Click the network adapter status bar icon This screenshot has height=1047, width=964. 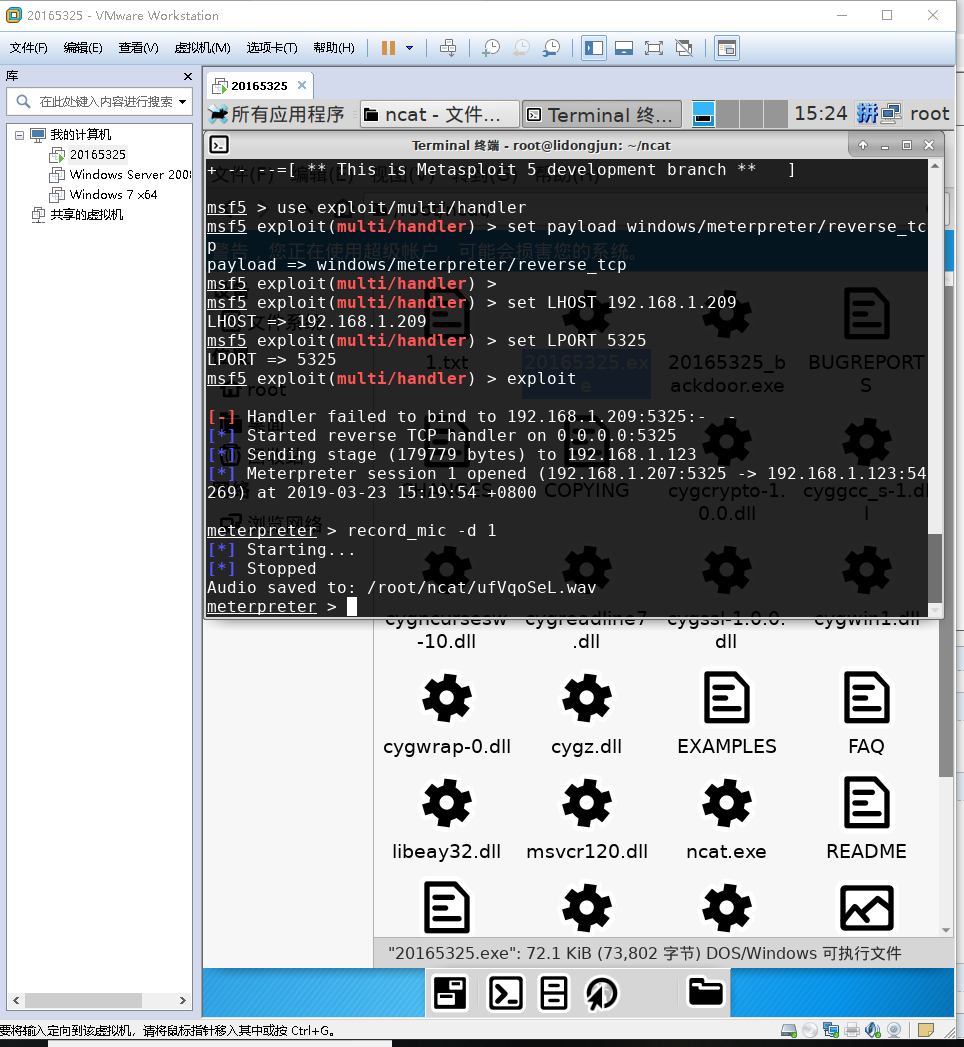click(830, 1030)
